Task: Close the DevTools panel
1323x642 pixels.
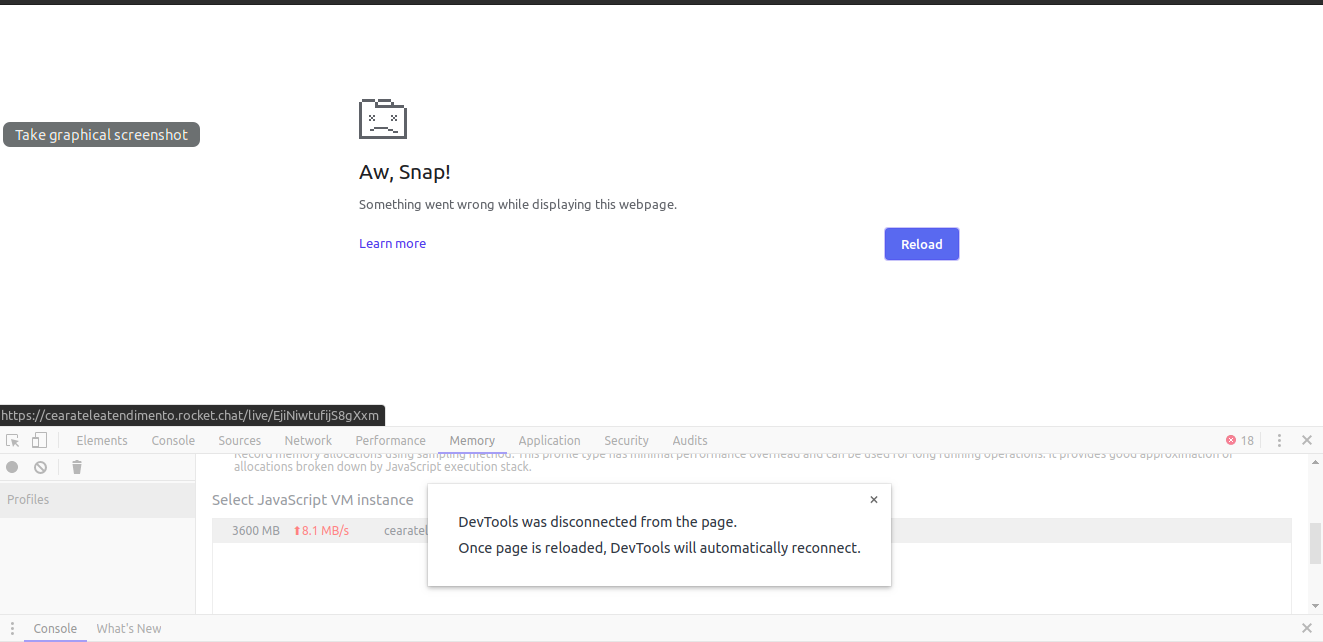Action: (1306, 440)
